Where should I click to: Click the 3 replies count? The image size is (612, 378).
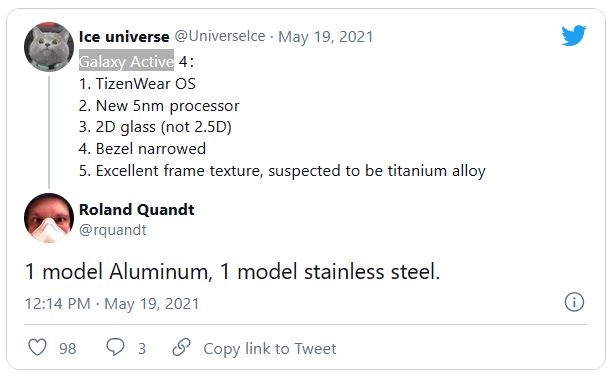[x=142, y=348]
